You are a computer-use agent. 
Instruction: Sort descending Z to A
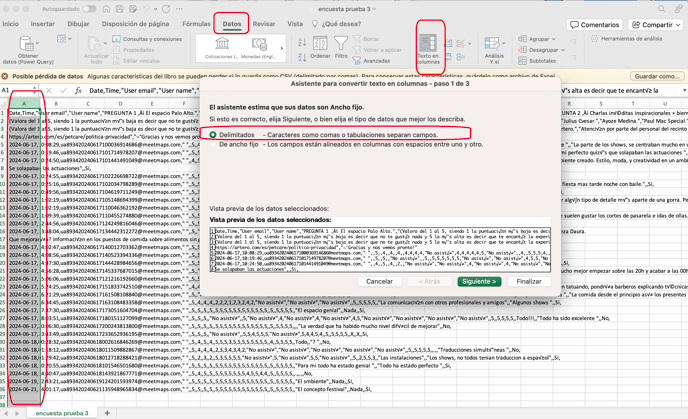point(302,57)
